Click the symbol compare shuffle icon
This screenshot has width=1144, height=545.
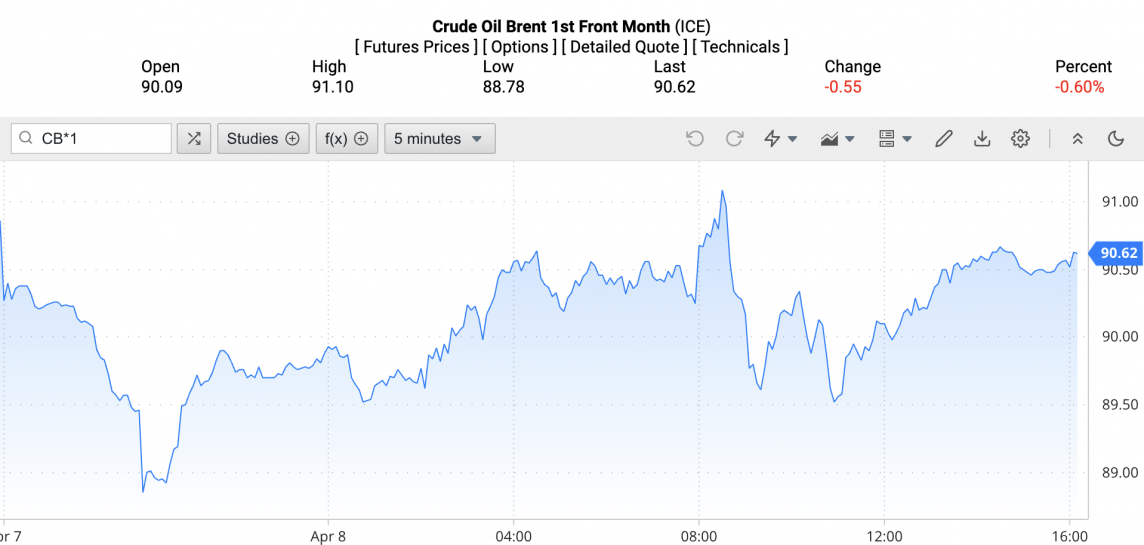(194, 139)
